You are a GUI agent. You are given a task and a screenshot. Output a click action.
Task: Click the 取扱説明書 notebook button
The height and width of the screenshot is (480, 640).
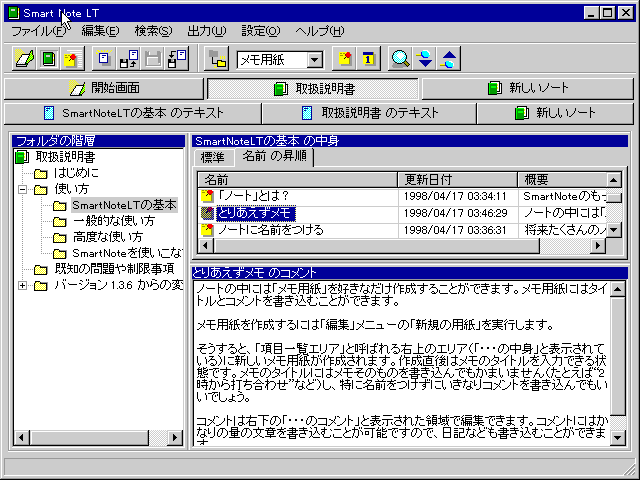point(313,89)
